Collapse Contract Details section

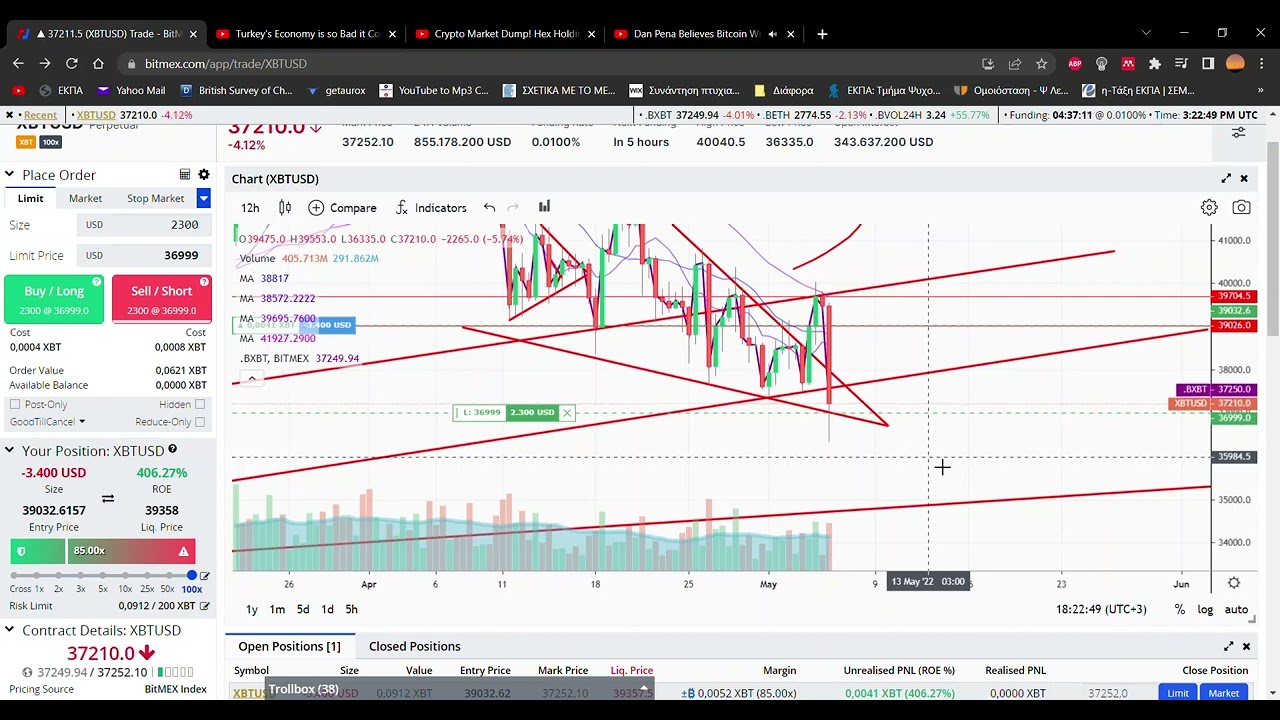9,630
